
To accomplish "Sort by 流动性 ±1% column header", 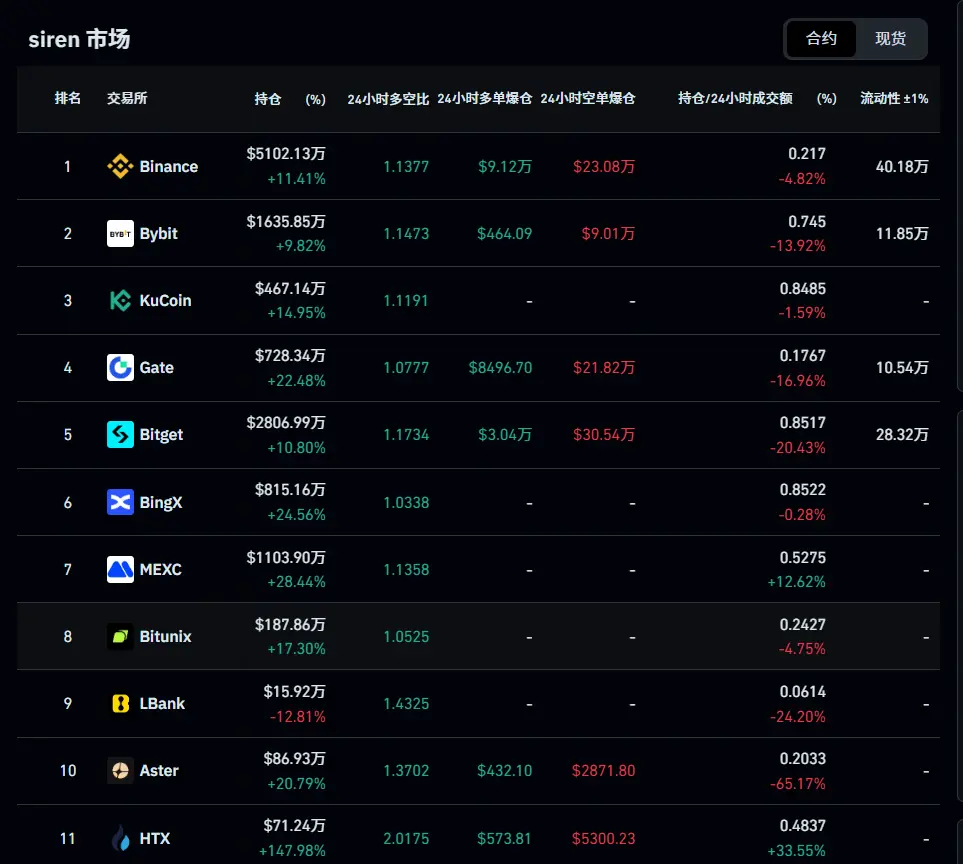I will pyautogui.click(x=894, y=98).
